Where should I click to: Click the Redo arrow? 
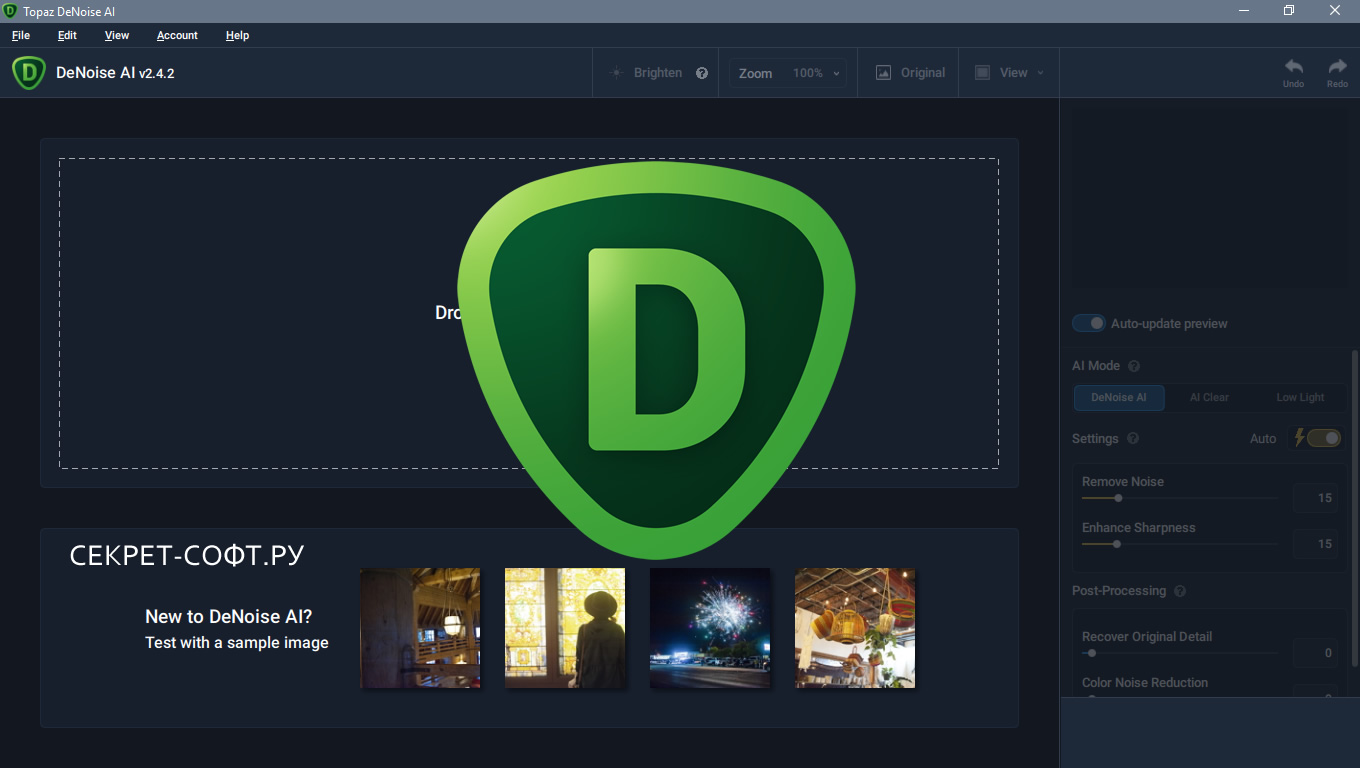(1337, 66)
